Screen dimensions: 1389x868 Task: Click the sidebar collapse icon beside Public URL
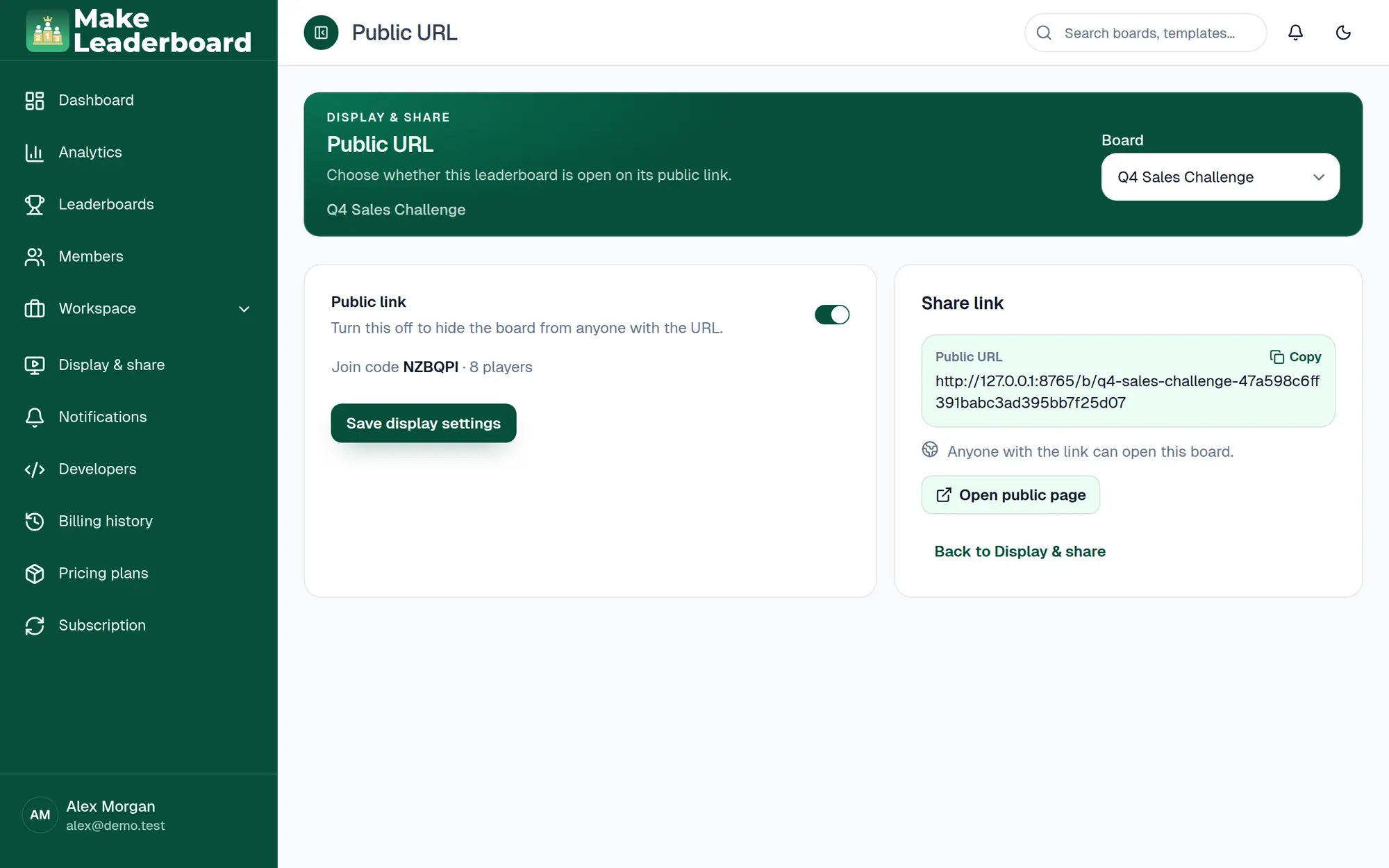tap(321, 33)
